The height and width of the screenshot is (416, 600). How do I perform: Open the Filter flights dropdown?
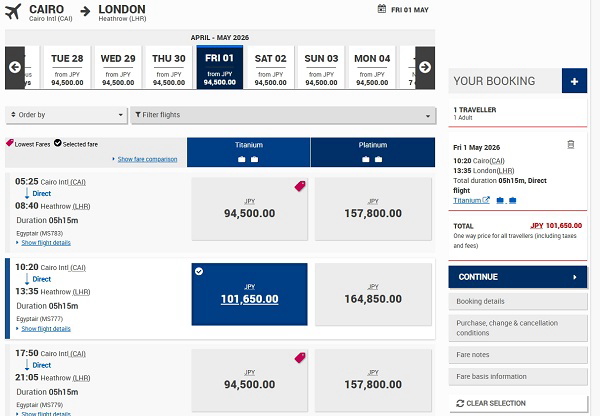tap(283, 115)
